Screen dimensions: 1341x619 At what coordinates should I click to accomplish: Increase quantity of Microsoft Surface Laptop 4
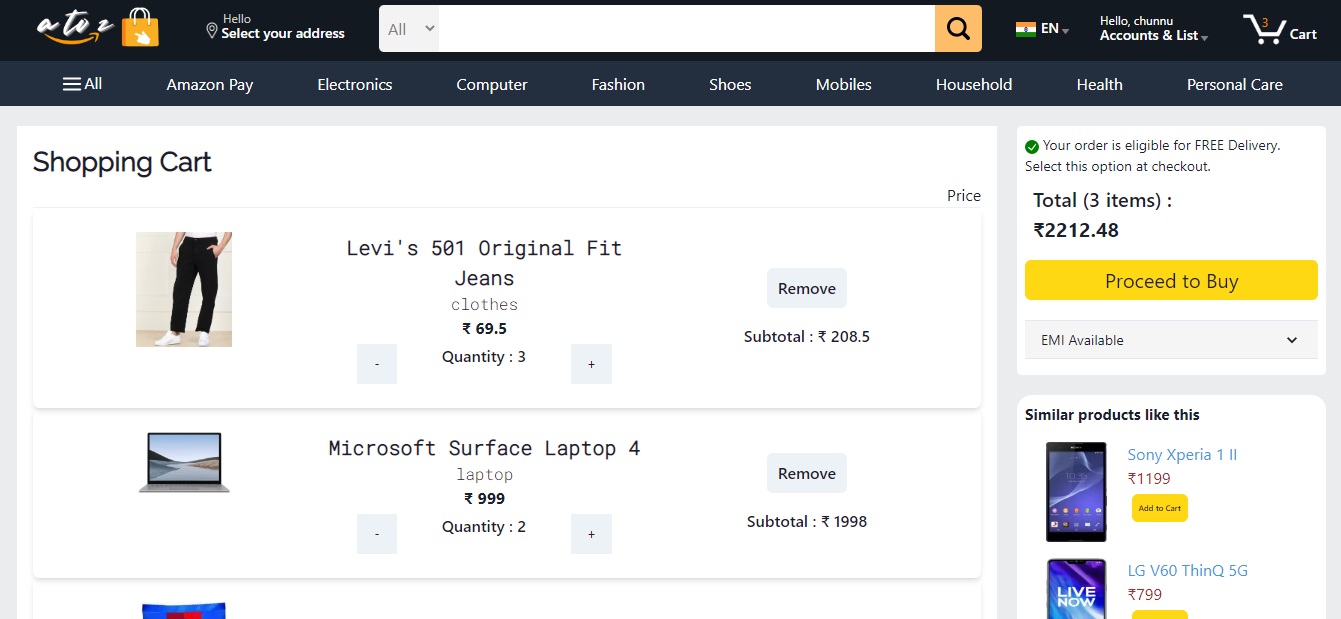591,534
